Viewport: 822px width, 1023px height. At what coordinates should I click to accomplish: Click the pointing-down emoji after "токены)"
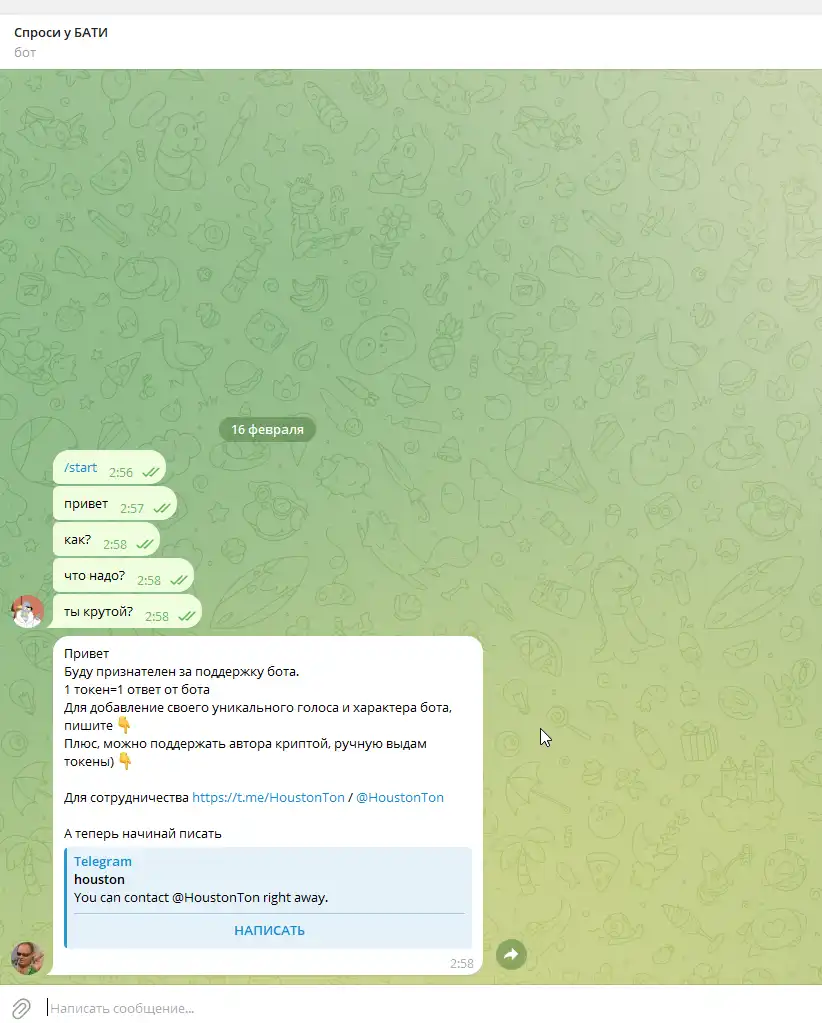pyautogui.click(x=125, y=761)
